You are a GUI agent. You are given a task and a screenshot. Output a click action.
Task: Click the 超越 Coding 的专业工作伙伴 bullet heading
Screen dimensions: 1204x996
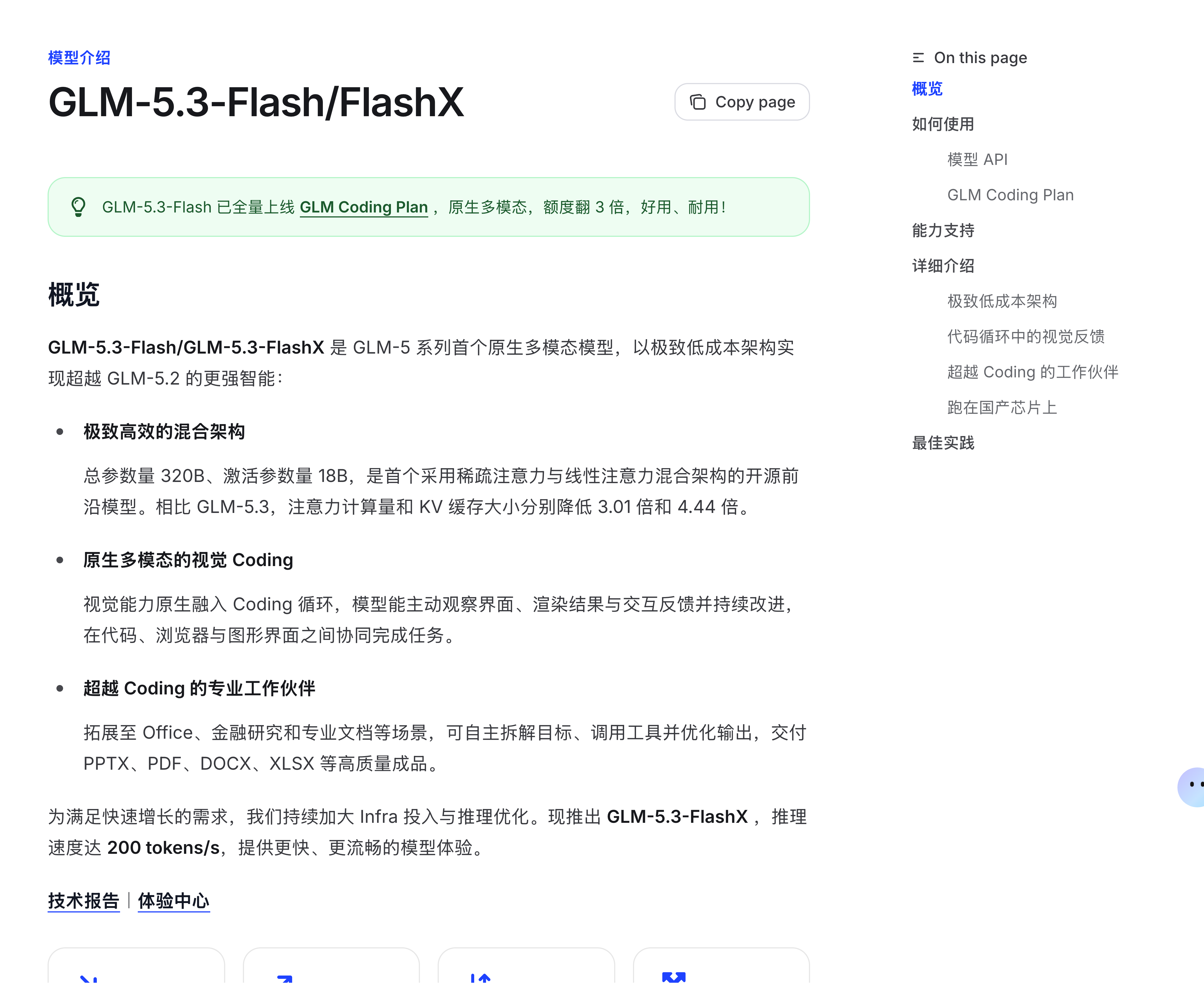(x=199, y=688)
